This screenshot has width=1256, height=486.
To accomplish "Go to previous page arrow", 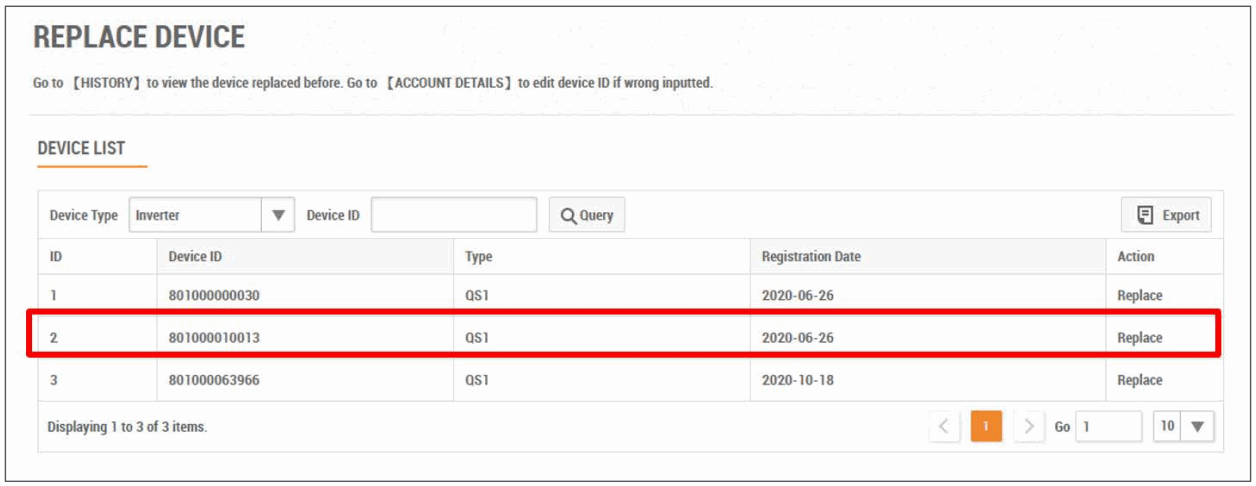I will tap(944, 427).
